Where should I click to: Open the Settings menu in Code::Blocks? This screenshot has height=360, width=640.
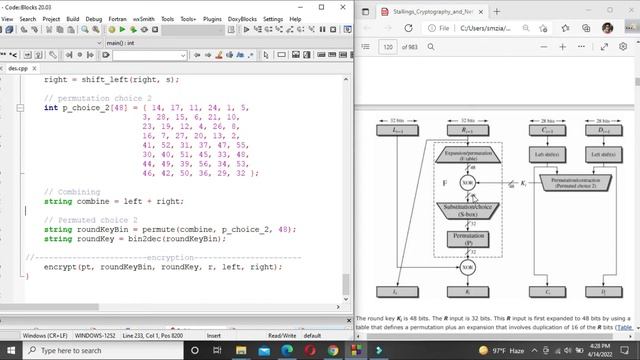click(x=273, y=19)
